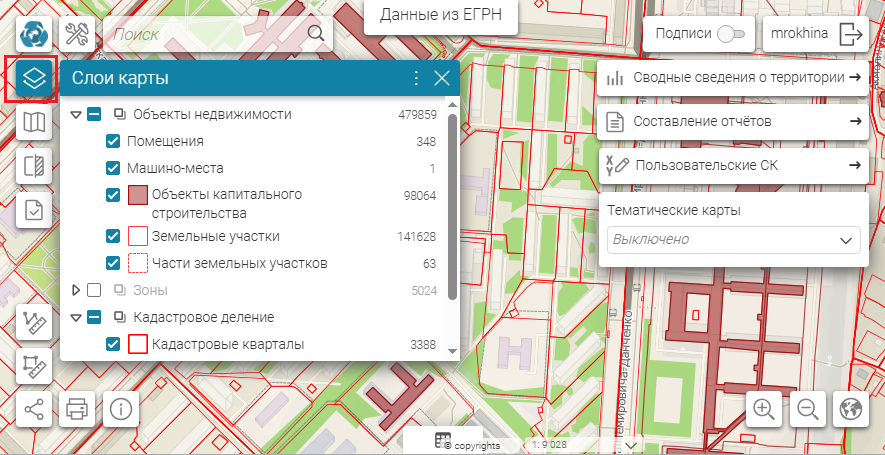
Task: Show full extent with globe icon
Action: click(851, 408)
